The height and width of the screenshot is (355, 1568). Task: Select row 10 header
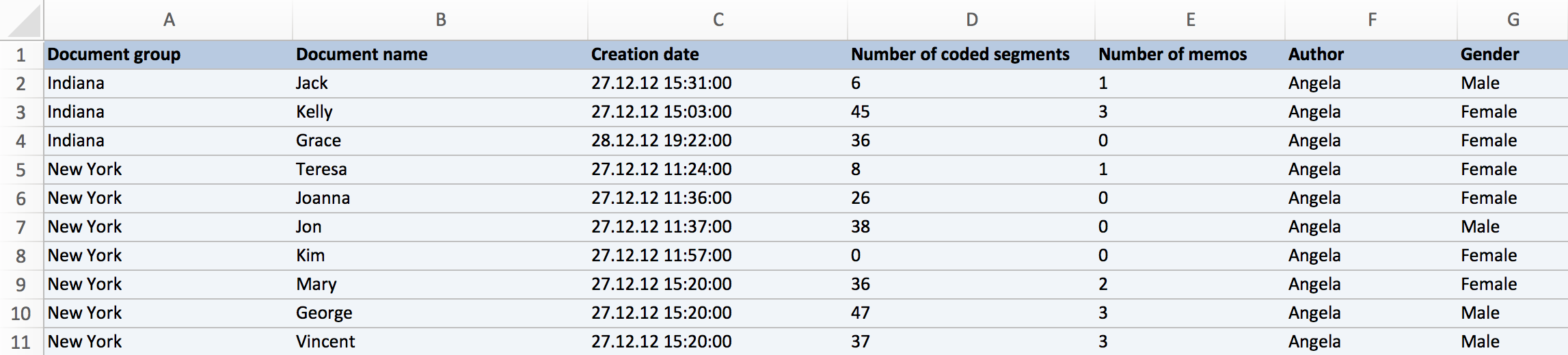point(21,313)
